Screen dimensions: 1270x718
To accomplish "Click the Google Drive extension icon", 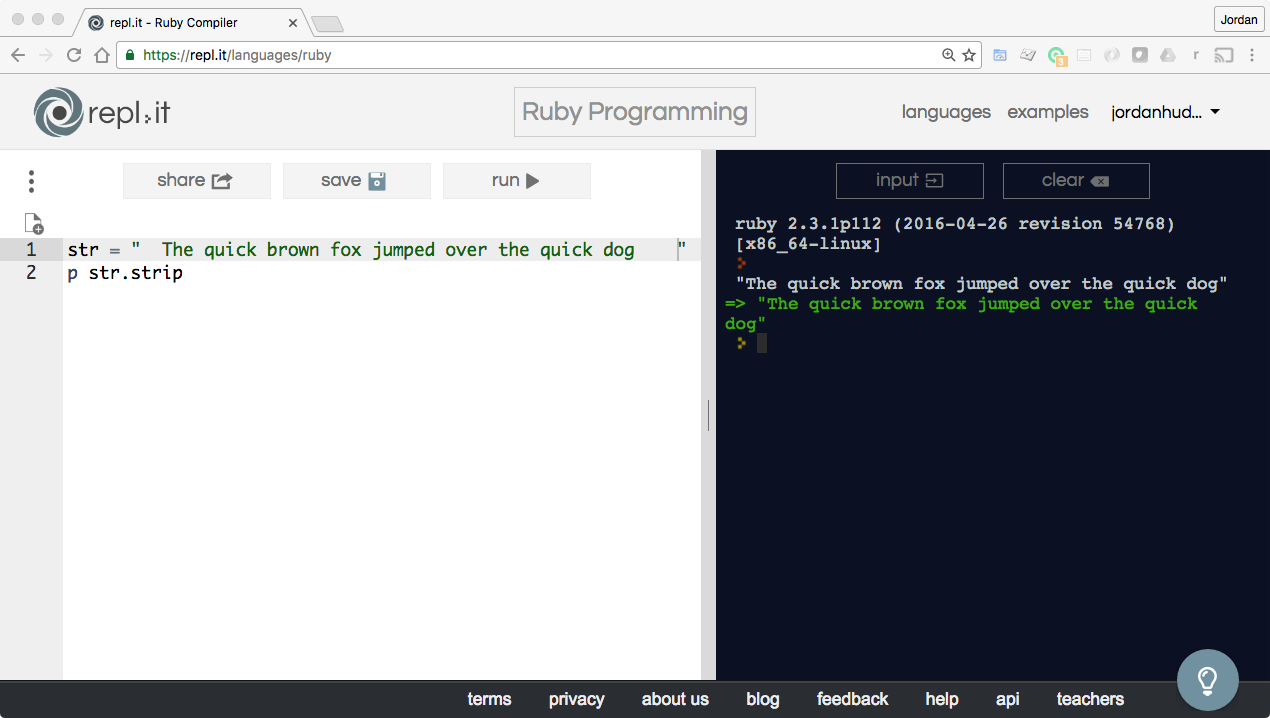I will click(1168, 56).
